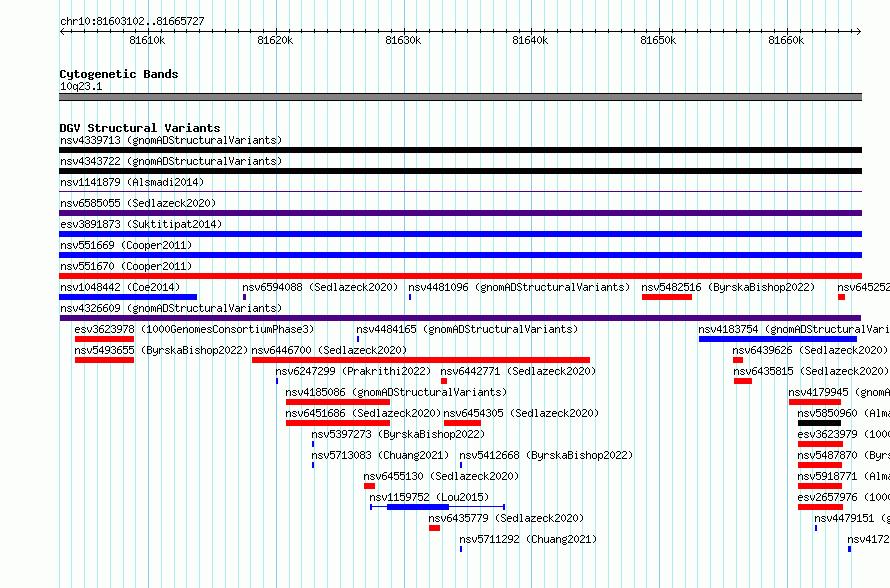Click the 81630k ruler tick

tap(403, 40)
